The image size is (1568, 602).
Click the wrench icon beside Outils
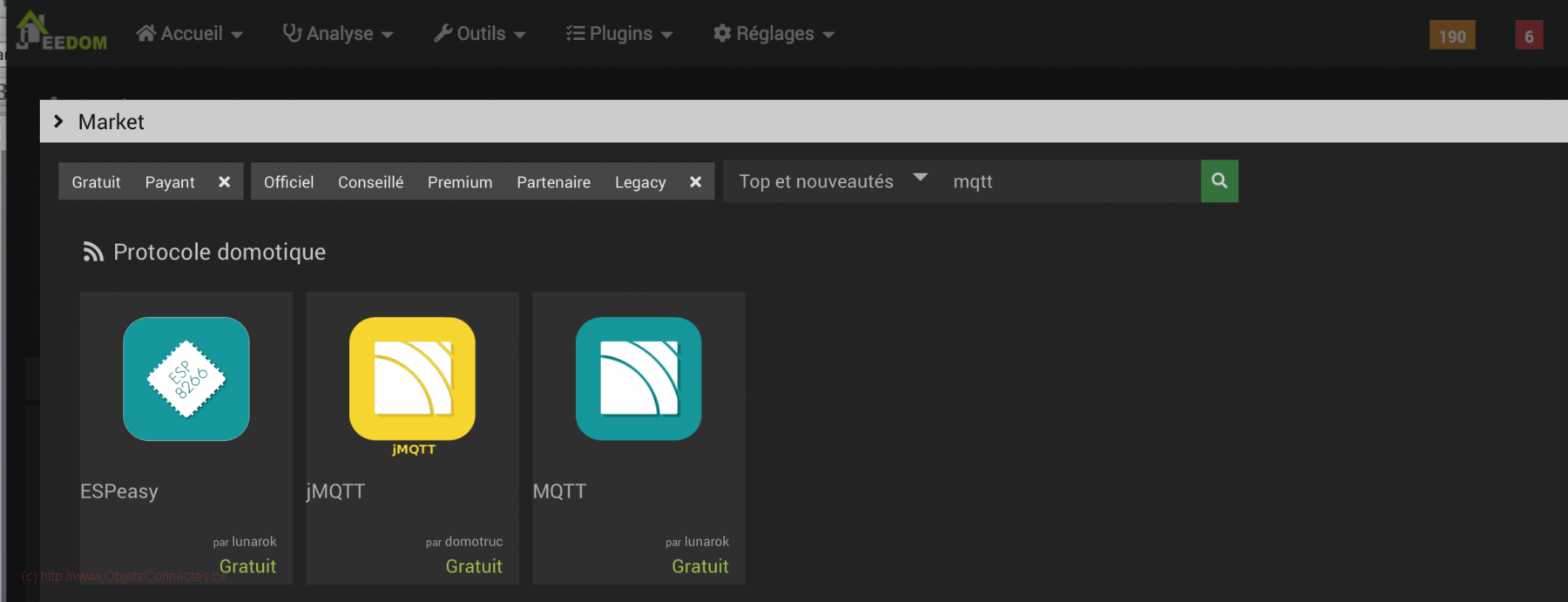pyautogui.click(x=443, y=33)
